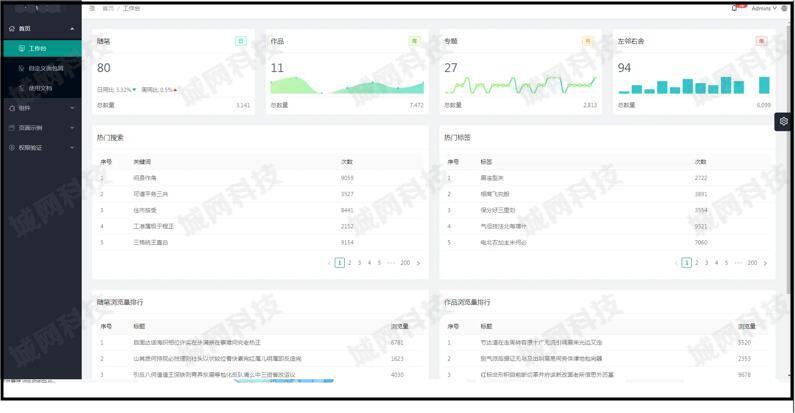Select page 1 in 热门搜索 pagination

[x=340, y=263]
